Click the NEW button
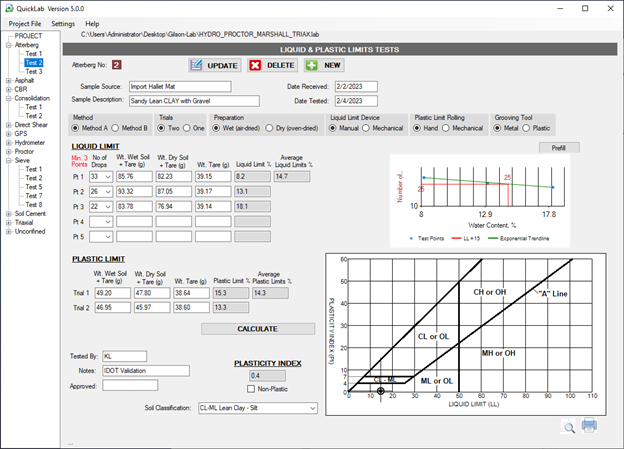This screenshot has height=449, width=624. 324,65
